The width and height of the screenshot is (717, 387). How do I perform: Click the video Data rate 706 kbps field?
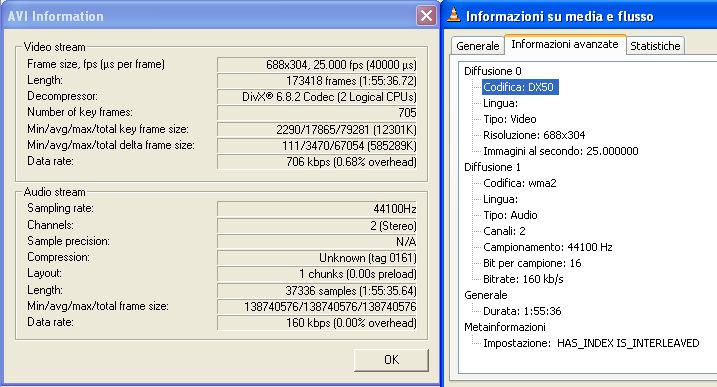(317, 162)
